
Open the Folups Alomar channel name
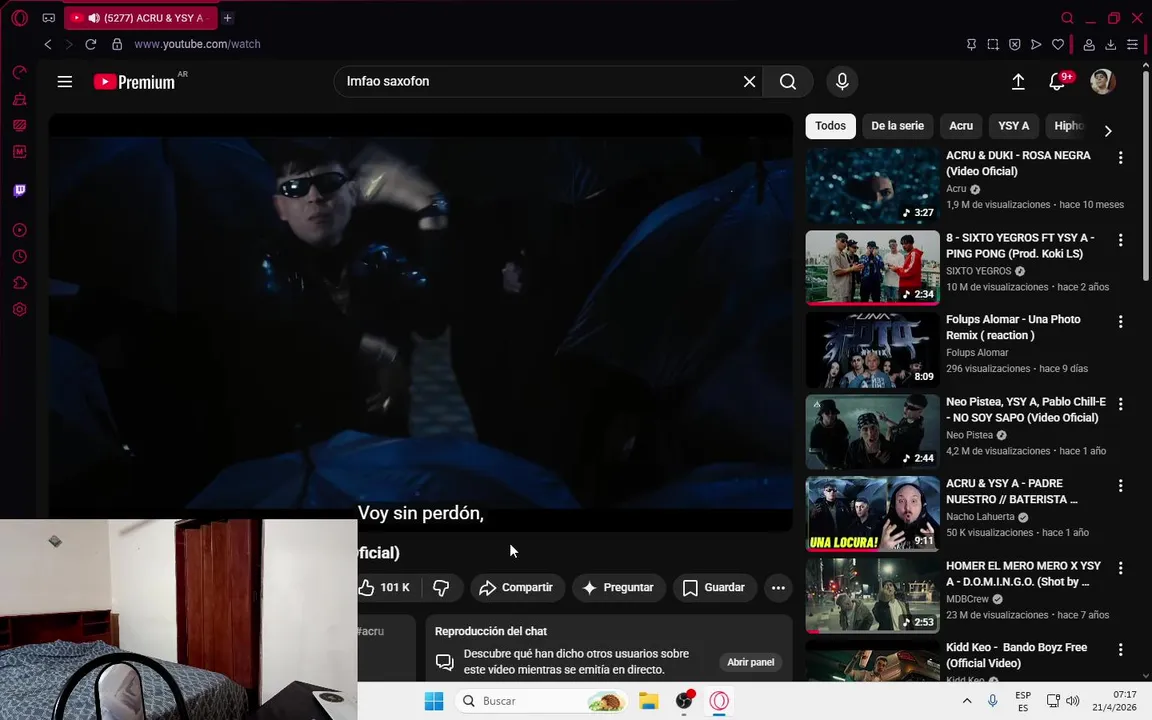coord(977,353)
